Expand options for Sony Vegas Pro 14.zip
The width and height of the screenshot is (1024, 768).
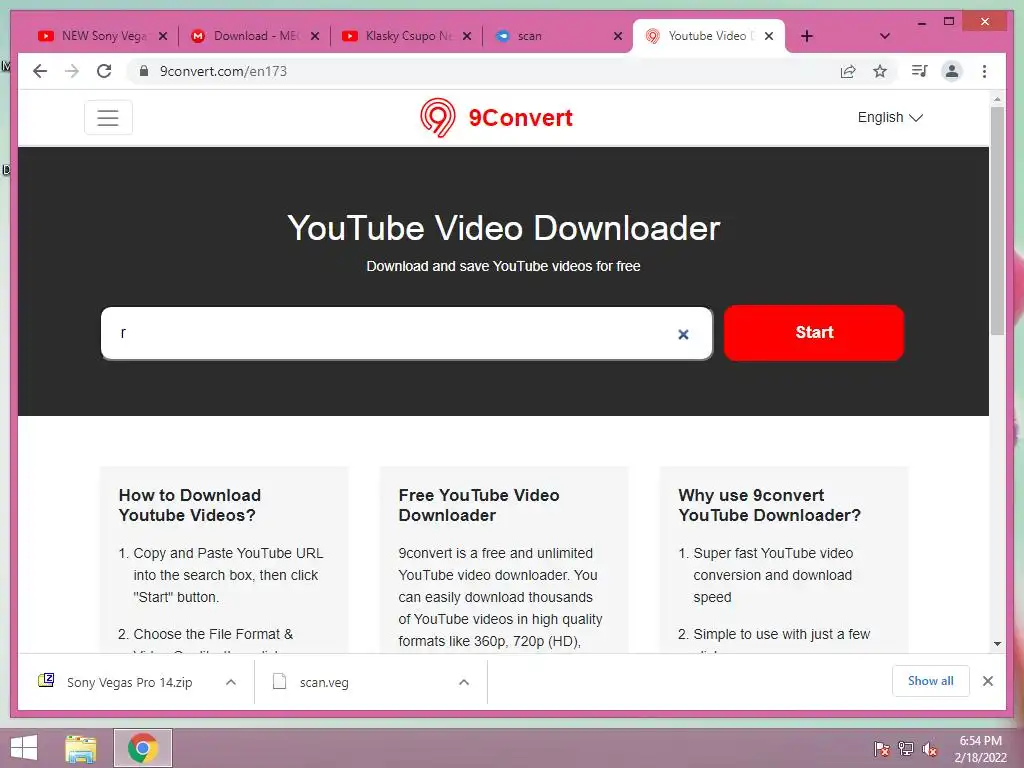231,682
